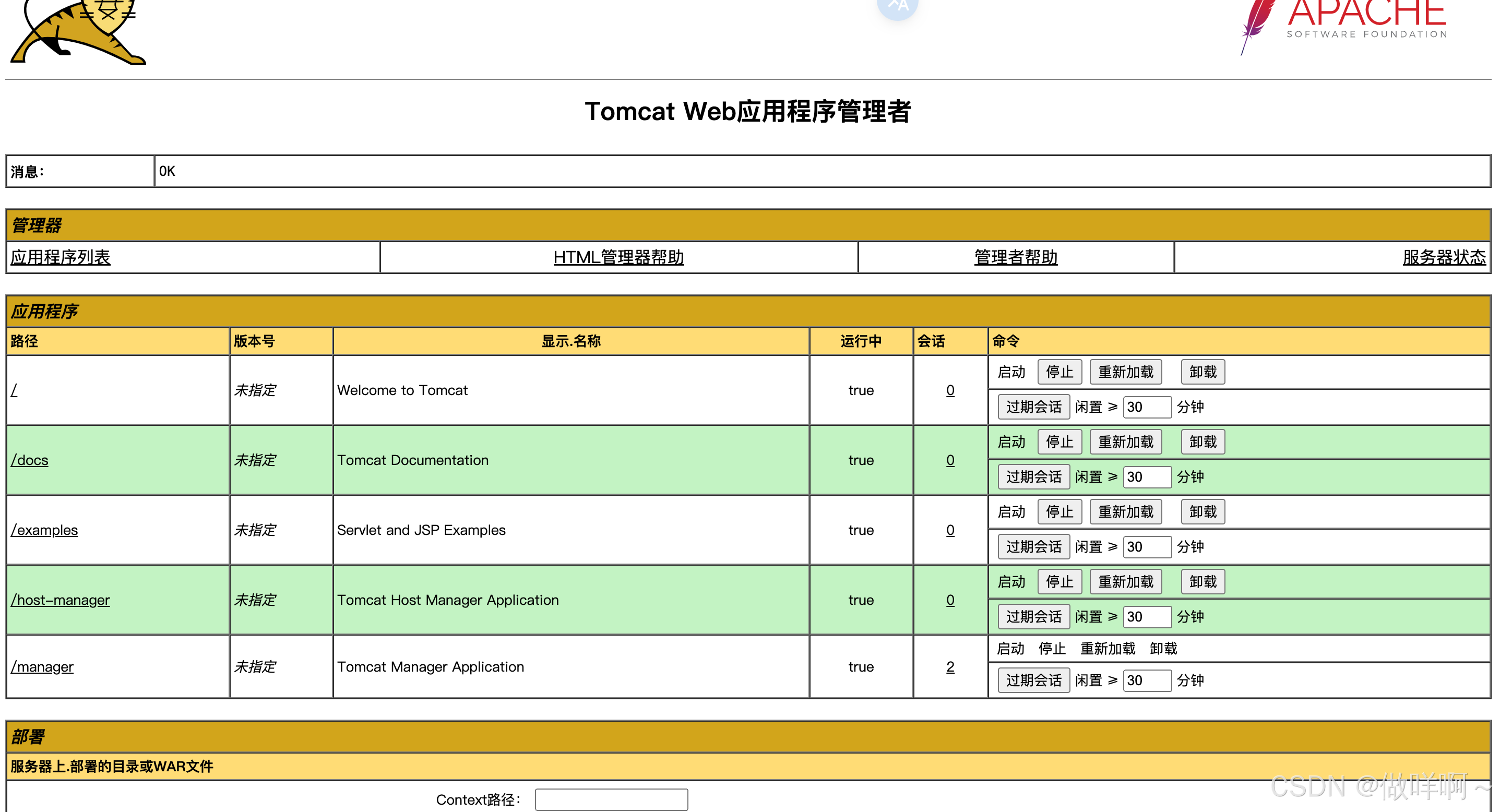Reload the /host-manager application
Screen dimensions: 1500x812
1126,581
